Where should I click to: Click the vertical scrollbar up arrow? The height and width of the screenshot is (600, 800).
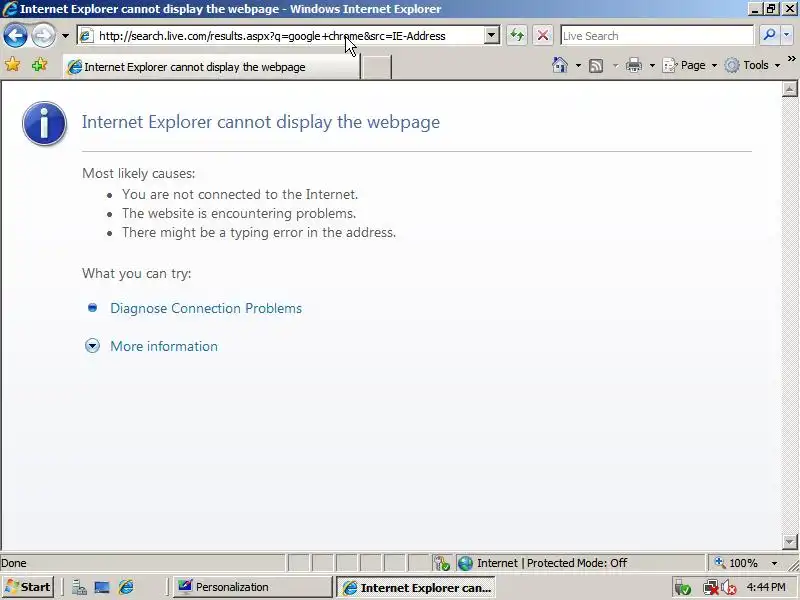tap(789, 89)
